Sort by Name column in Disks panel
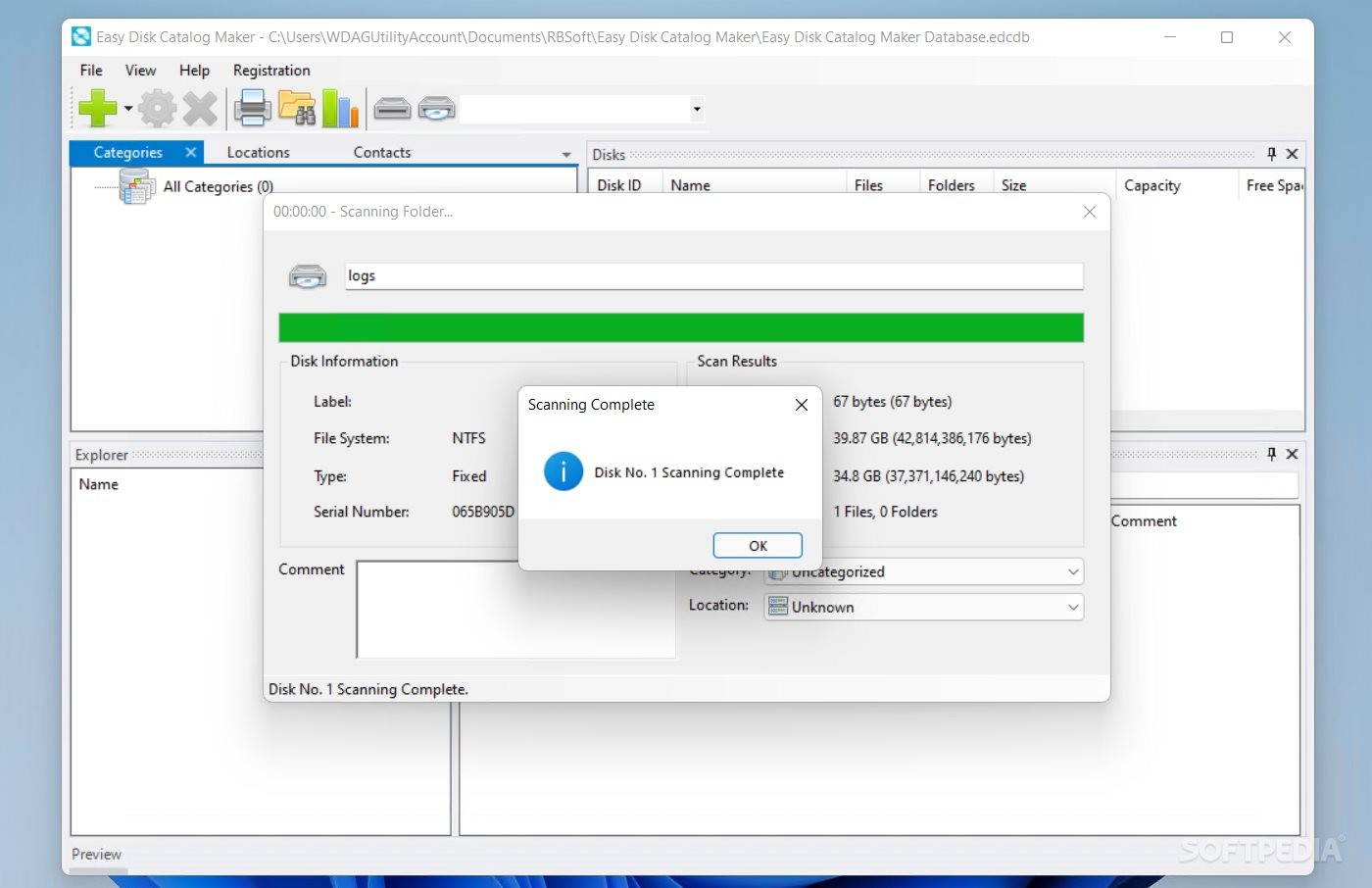This screenshot has width=1372, height=888. pyautogui.click(x=754, y=185)
